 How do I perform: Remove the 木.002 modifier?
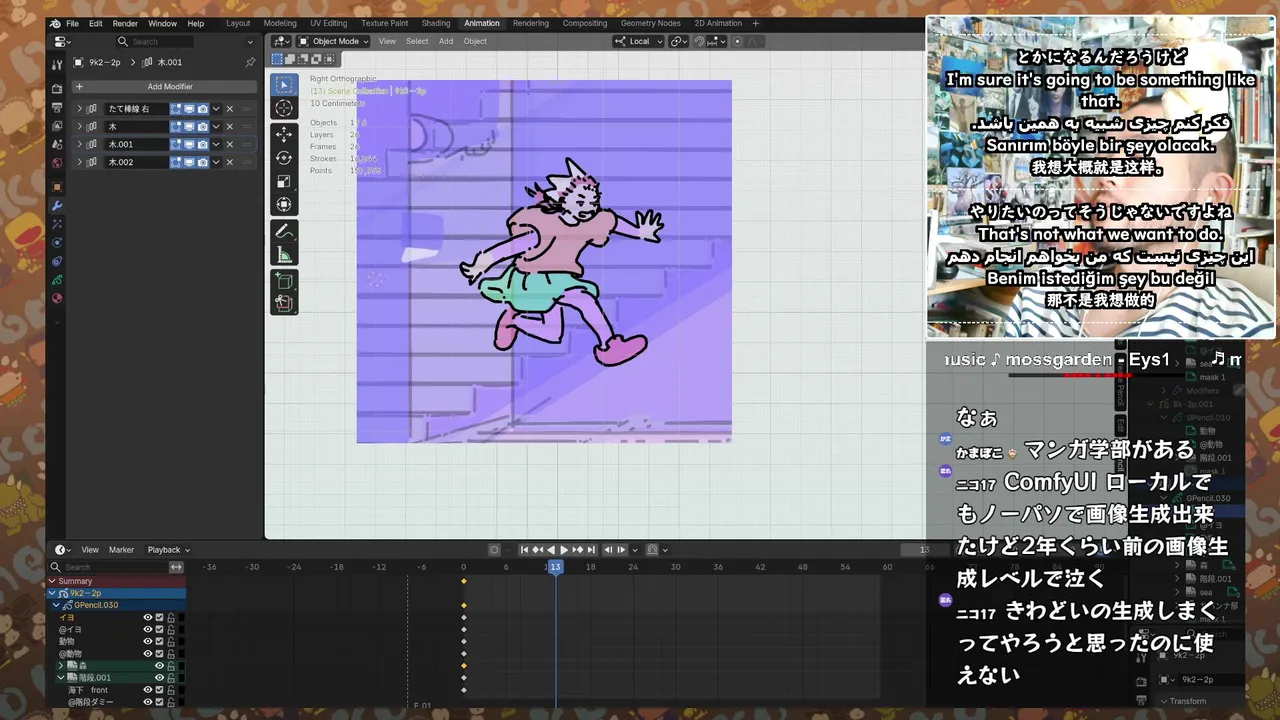pyautogui.click(x=229, y=162)
